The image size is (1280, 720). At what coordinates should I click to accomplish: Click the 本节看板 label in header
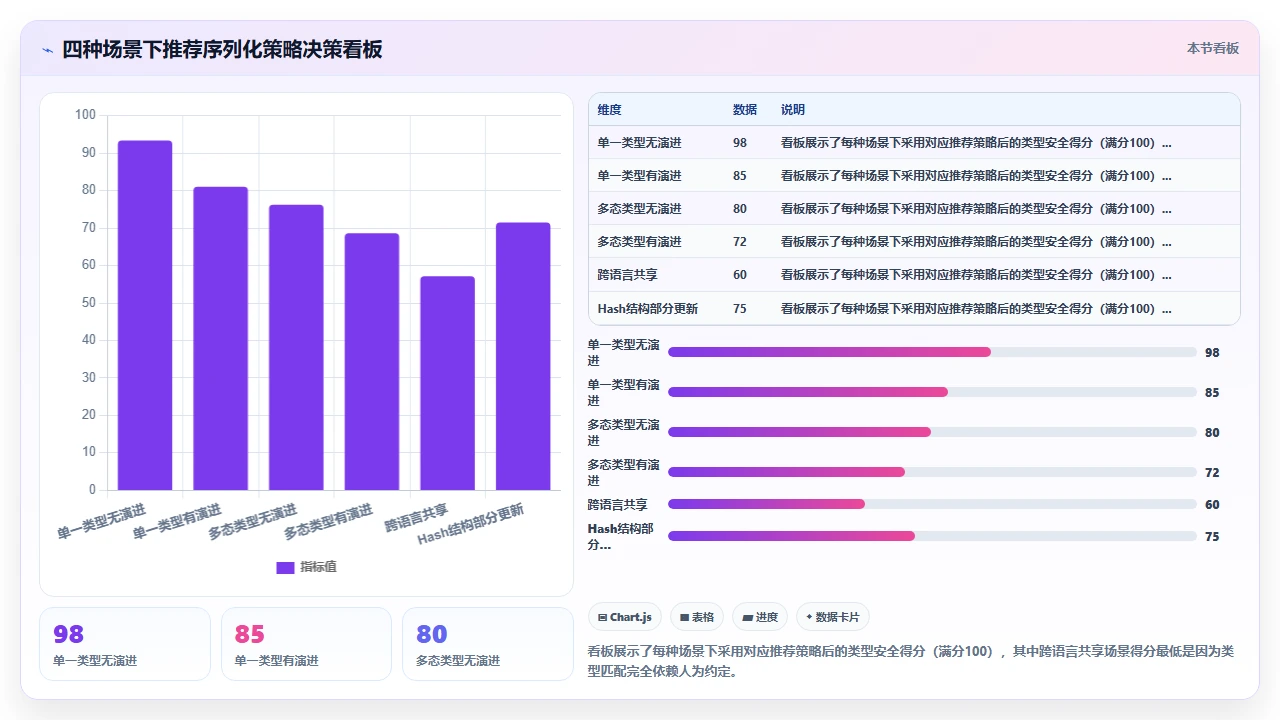click(x=1213, y=48)
